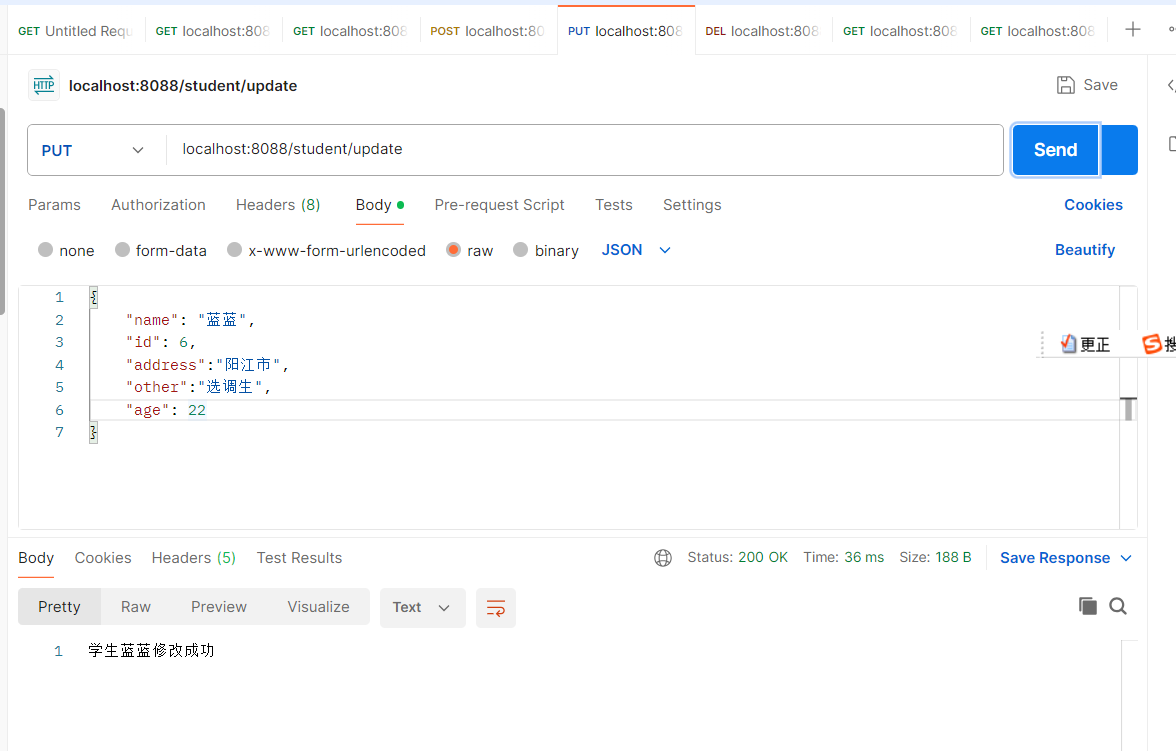Click the "age": 22 line in editor
The image size is (1176, 751).
point(166,410)
